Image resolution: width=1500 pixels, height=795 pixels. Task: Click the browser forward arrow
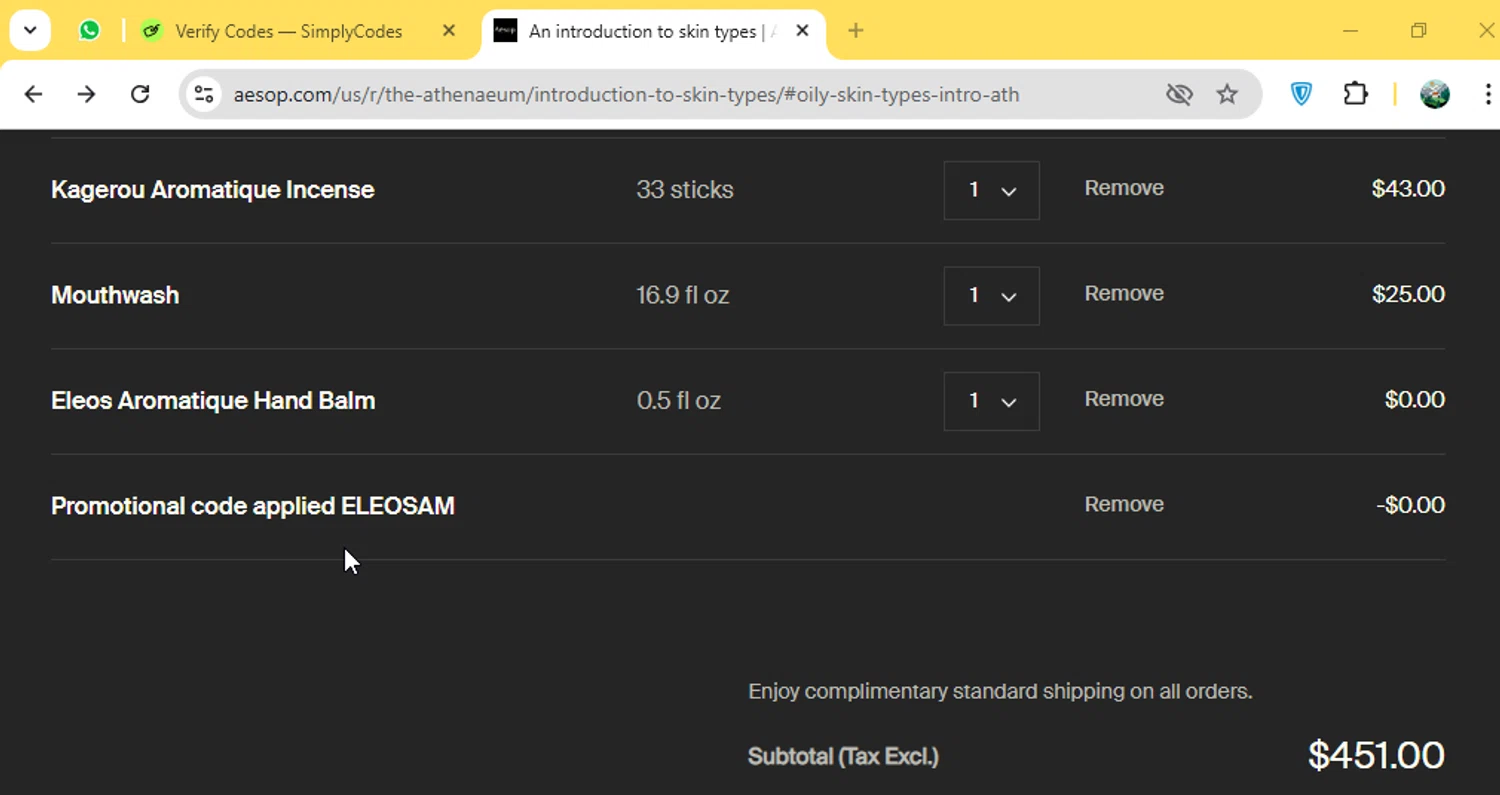click(x=87, y=94)
